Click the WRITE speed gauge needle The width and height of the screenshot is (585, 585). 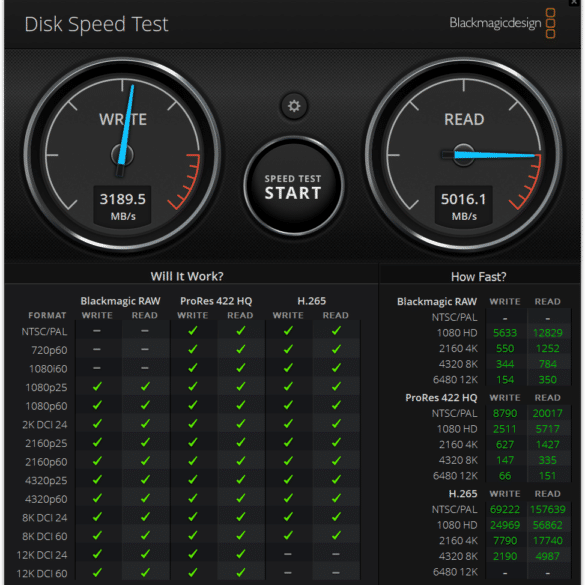[x=126, y=129]
